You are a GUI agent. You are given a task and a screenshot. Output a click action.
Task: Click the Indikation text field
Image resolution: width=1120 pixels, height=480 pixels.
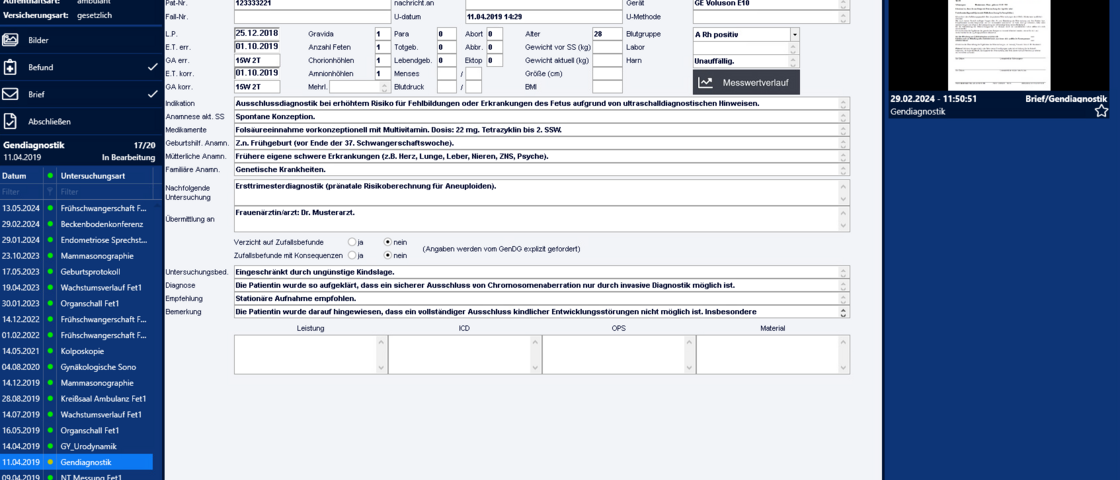541,104
